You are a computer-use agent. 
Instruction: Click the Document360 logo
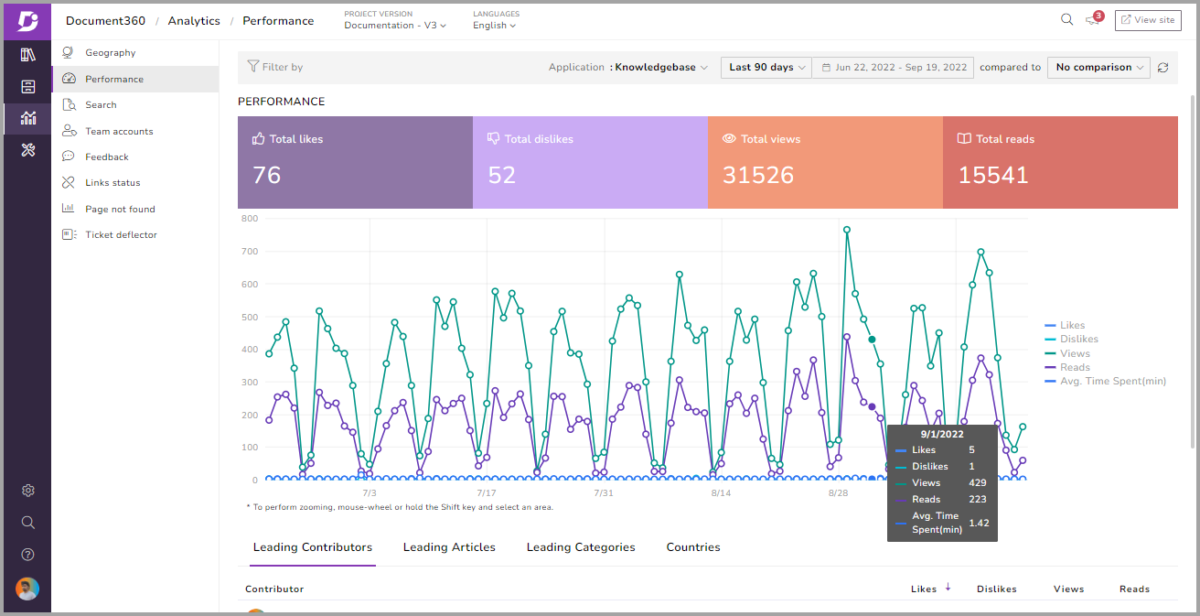27,20
